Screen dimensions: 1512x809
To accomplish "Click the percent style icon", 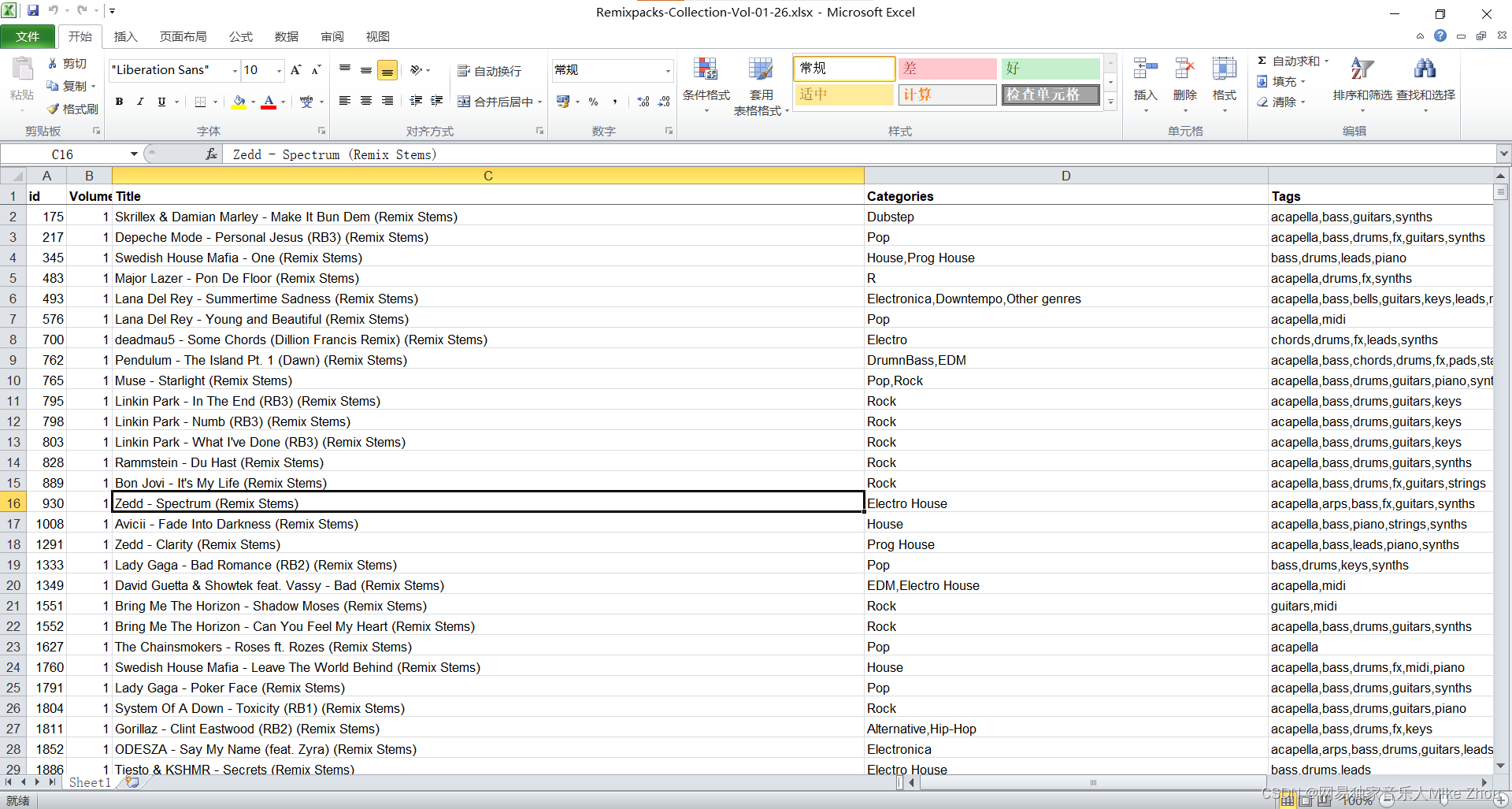I will [593, 102].
